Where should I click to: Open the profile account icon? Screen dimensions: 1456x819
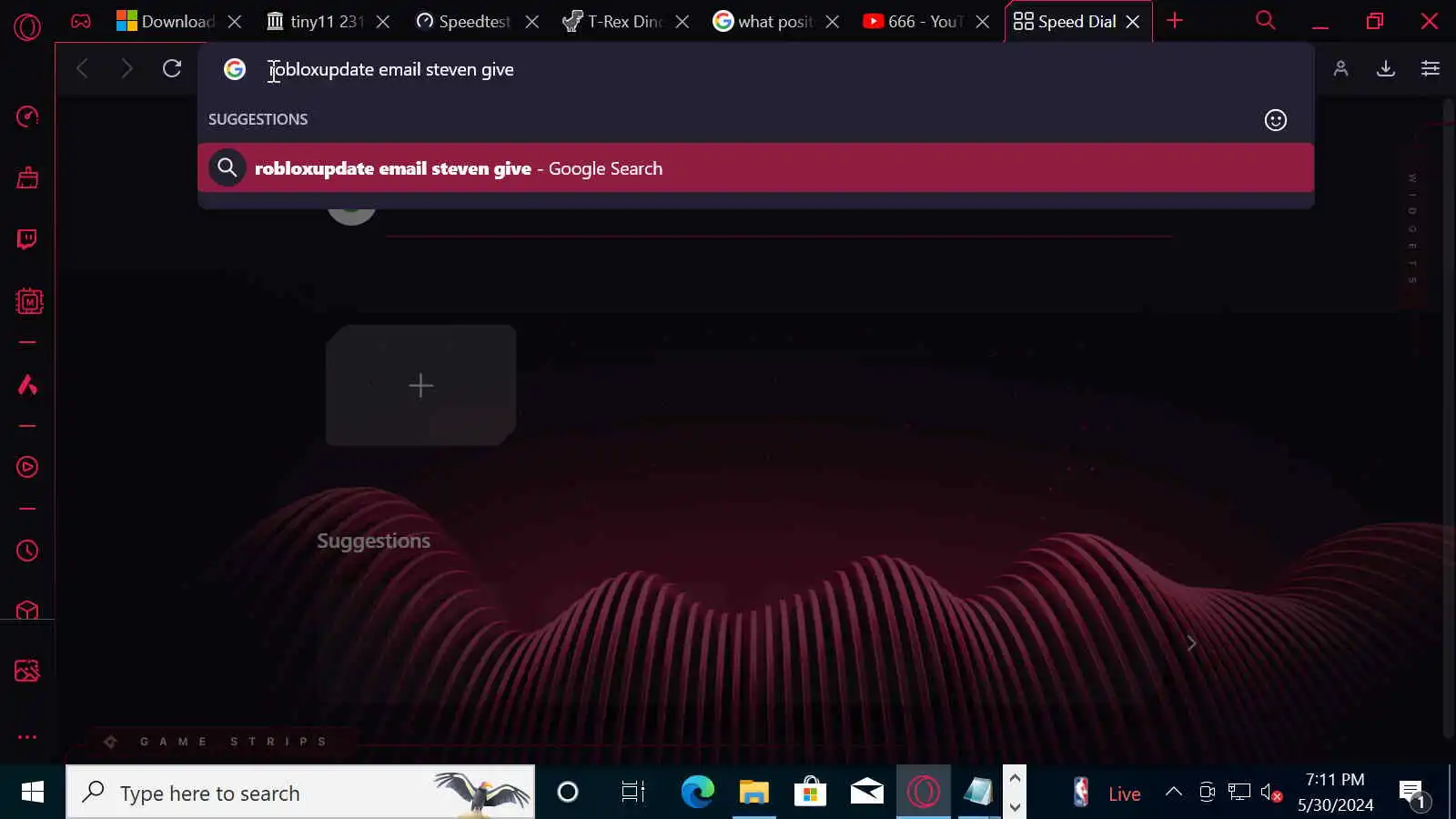coord(1340,68)
